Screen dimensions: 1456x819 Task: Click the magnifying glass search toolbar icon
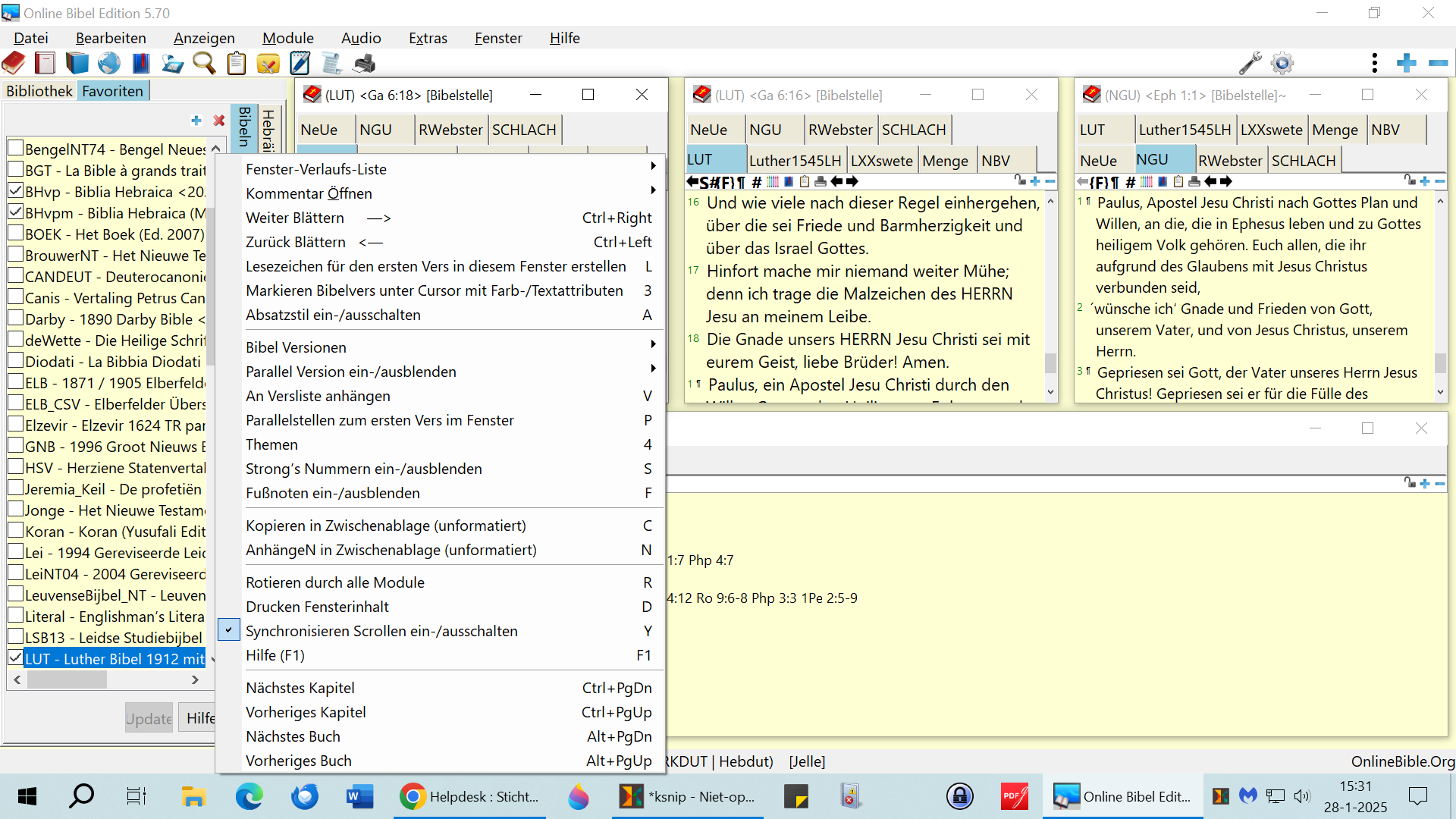203,64
